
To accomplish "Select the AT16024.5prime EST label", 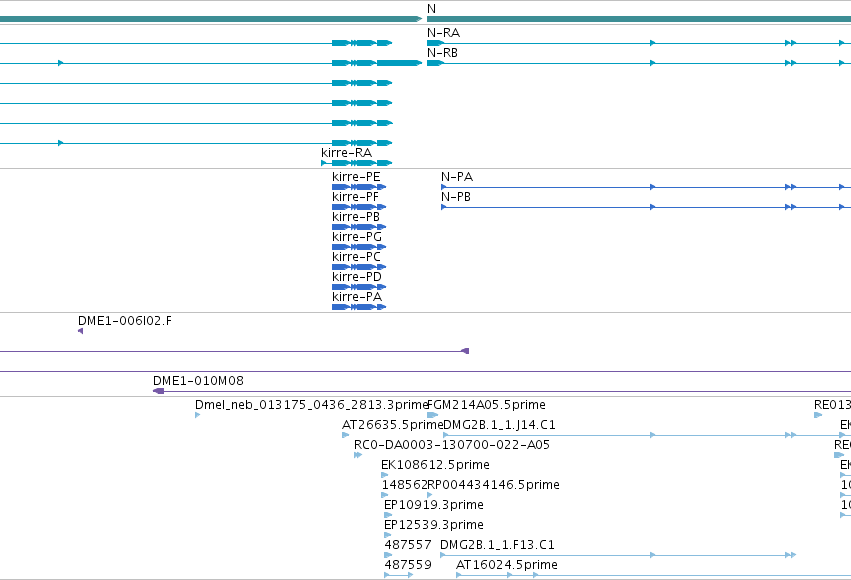I will (506, 565).
